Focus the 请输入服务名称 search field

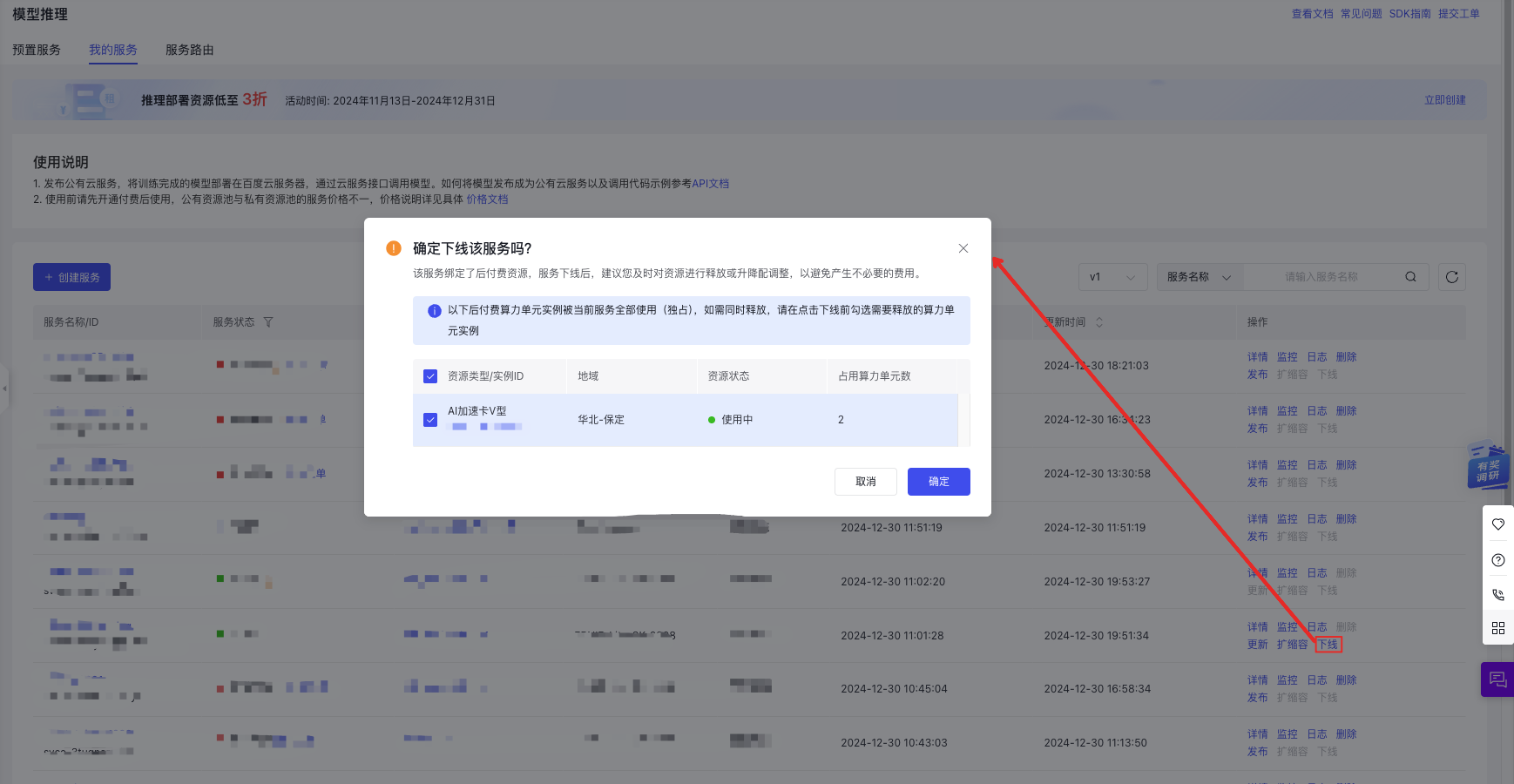pyautogui.click(x=1321, y=277)
